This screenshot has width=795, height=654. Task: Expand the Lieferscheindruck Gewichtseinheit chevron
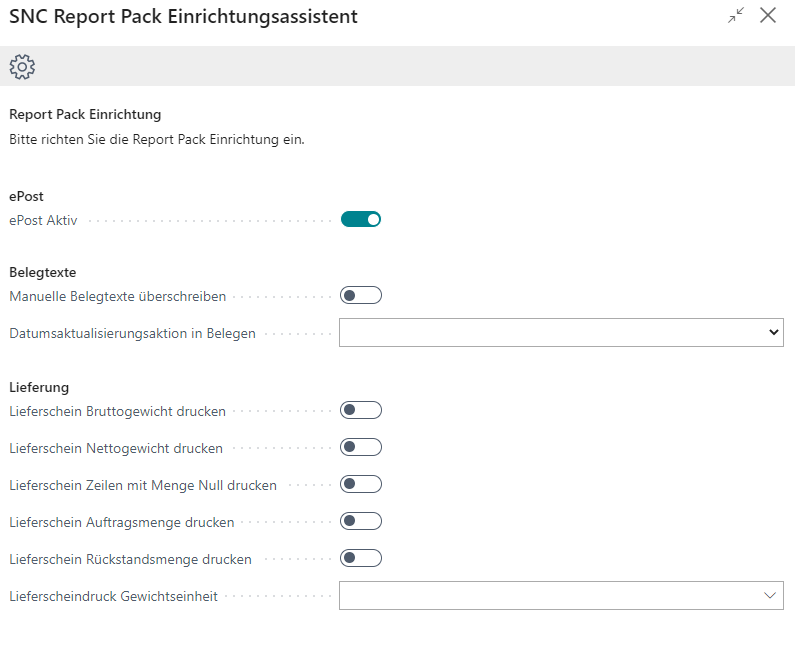(770, 596)
